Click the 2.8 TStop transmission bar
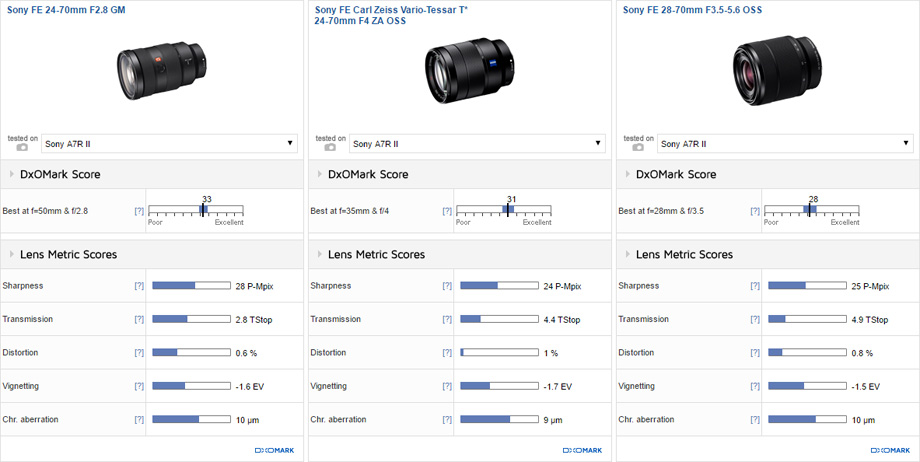Viewport: 920px width, 462px height. (x=191, y=319)
